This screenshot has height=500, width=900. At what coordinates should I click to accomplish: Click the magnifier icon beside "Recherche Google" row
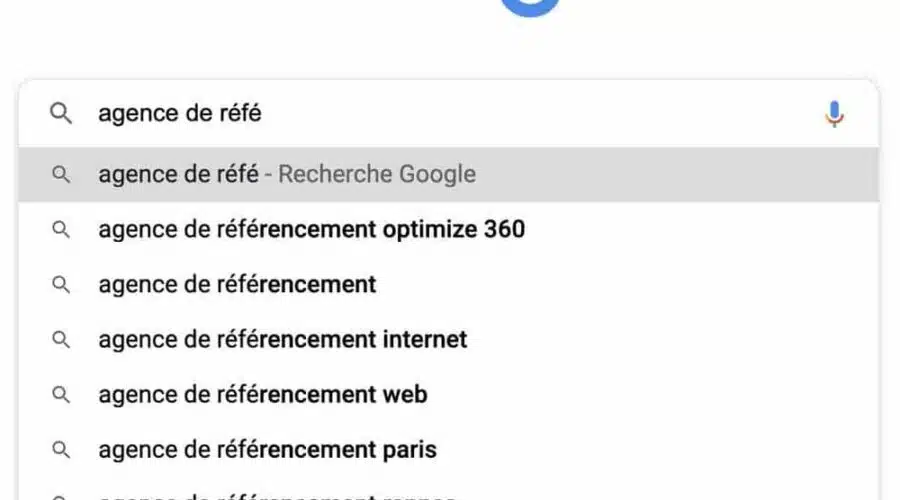(x=61, y=175)
